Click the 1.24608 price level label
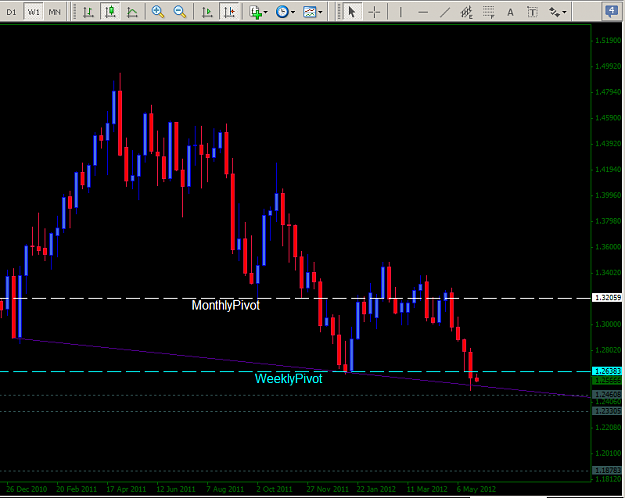625x498 pixels. 607,394
